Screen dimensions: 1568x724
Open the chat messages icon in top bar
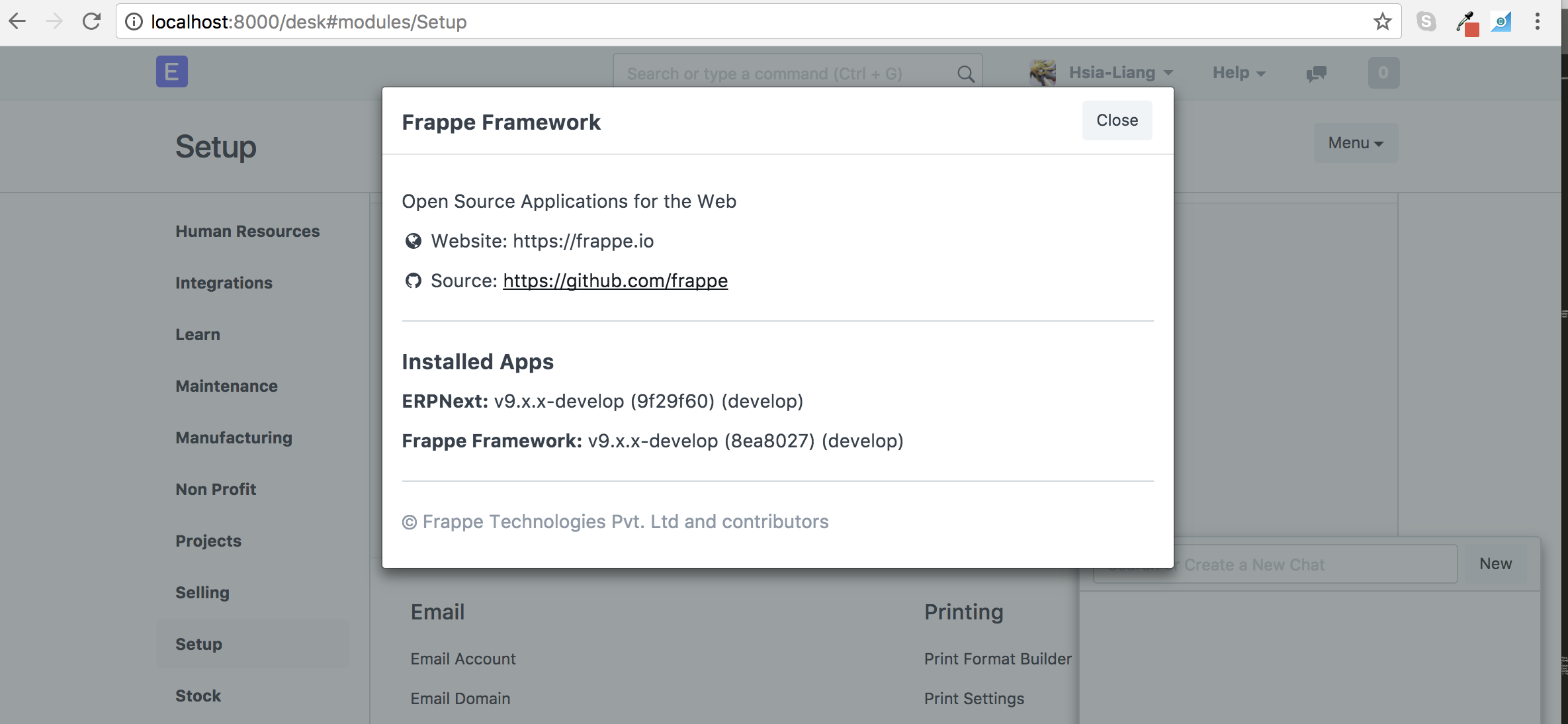[x=1315, y=74]
